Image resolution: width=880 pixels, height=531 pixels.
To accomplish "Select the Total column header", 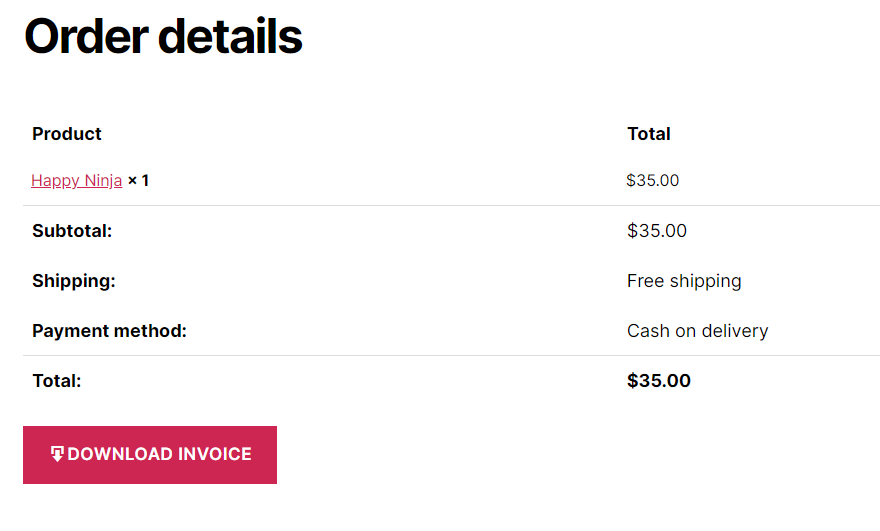I will [x=649, y=134].
